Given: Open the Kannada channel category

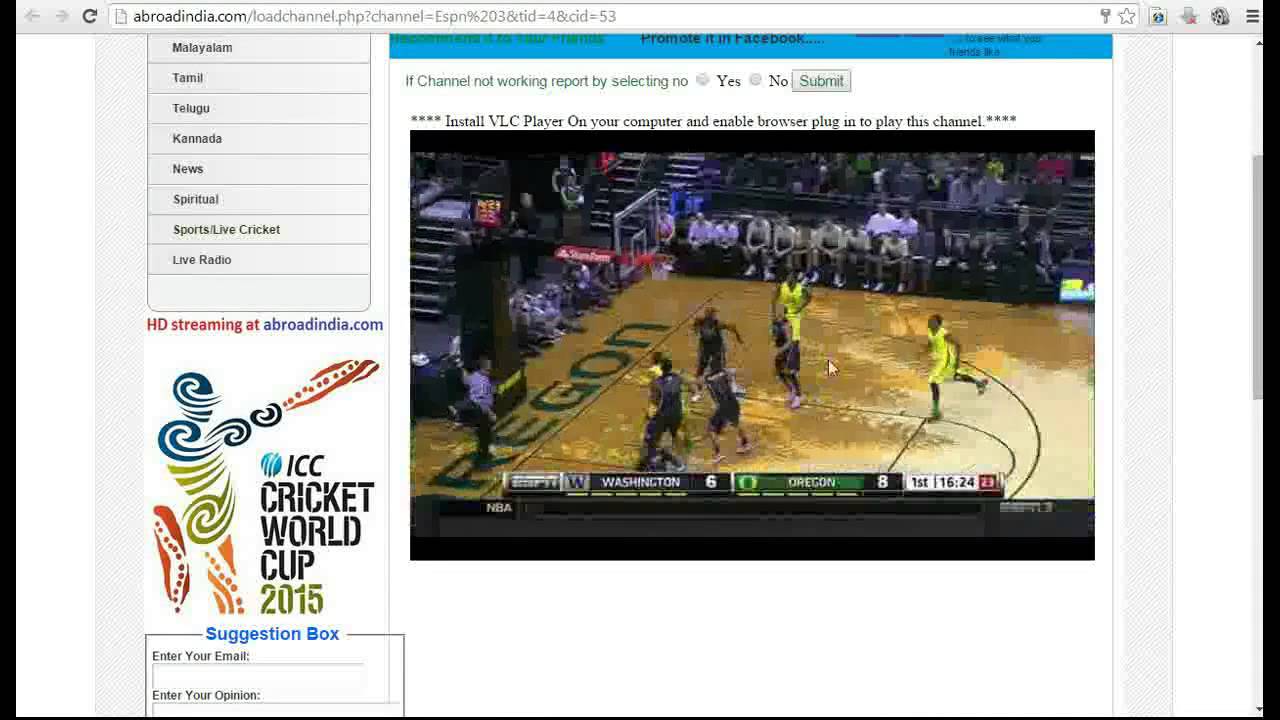Looking at the screenshot, I should [259, 138].
